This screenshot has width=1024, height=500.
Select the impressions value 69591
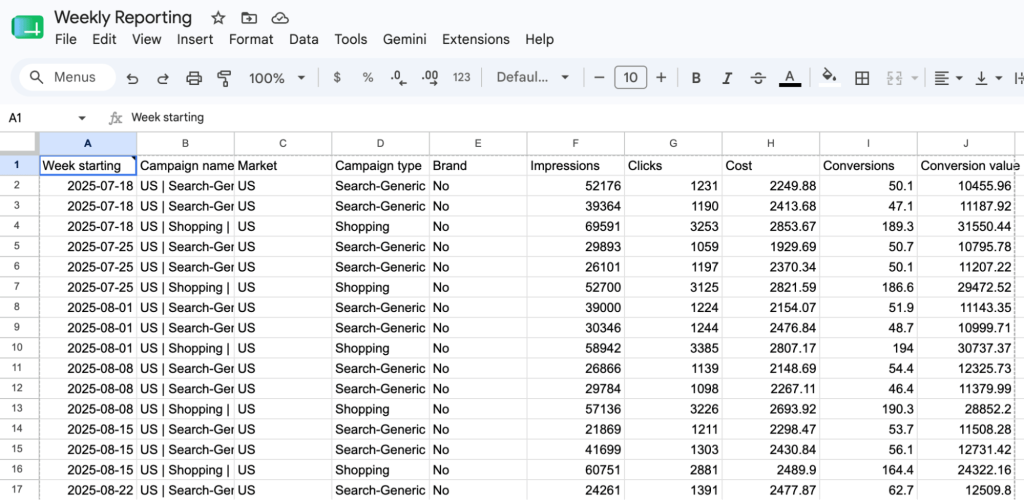pyautogui.click(x=576, y=227)
